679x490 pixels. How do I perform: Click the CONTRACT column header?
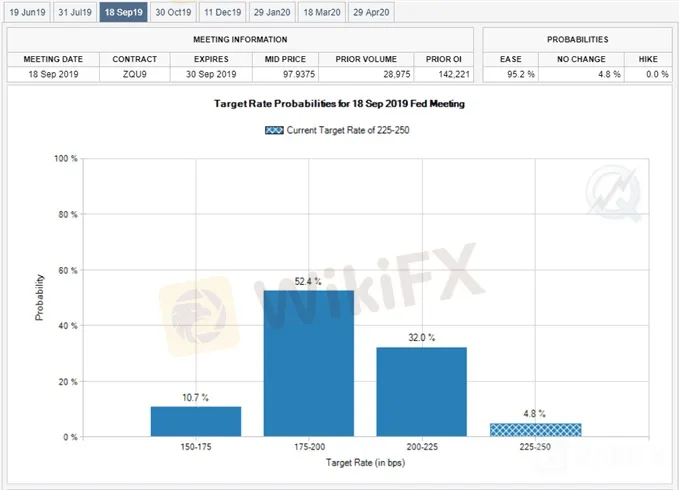(135, 59)
